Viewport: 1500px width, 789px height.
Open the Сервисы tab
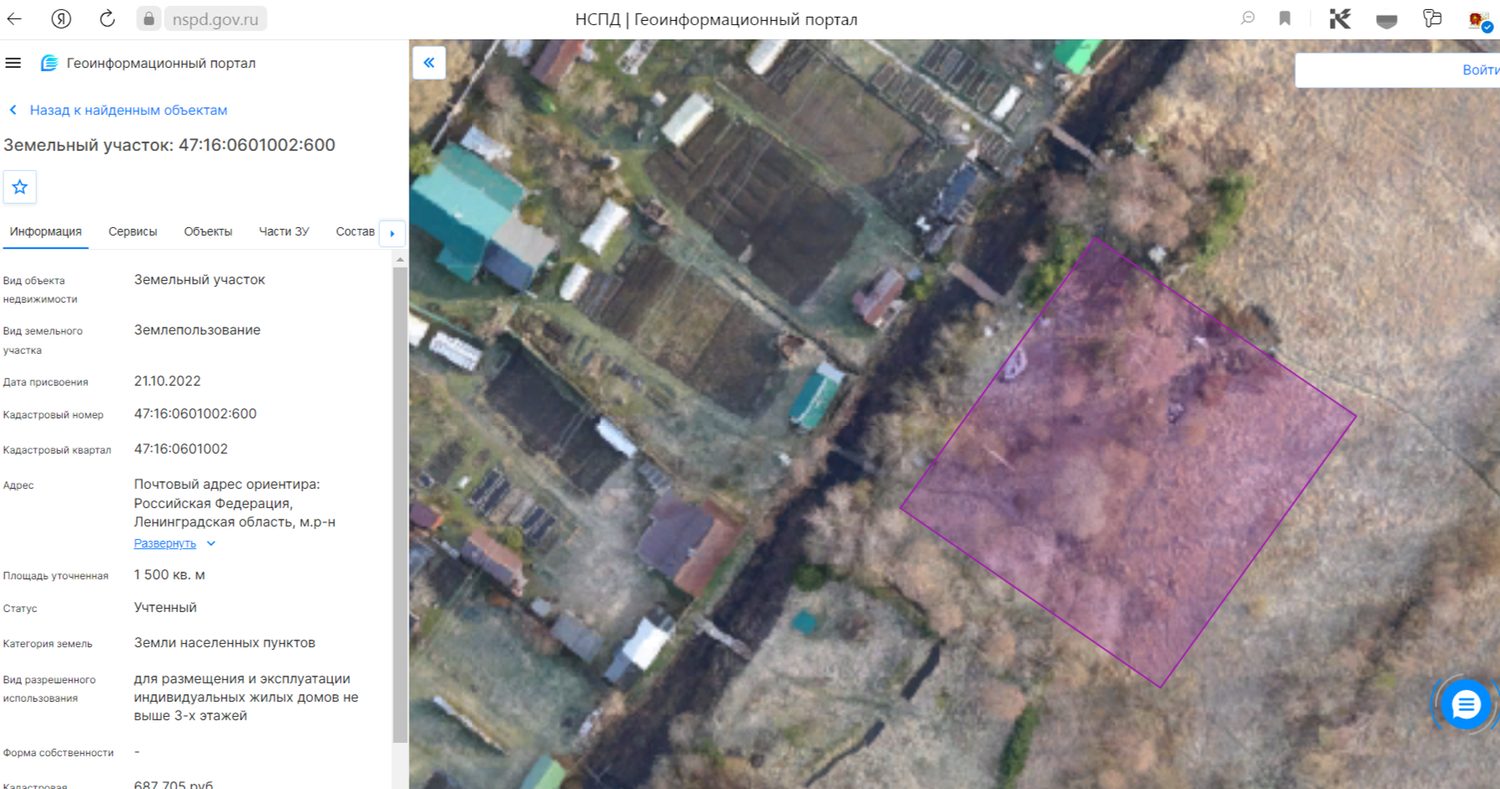[x=133, y=232]
